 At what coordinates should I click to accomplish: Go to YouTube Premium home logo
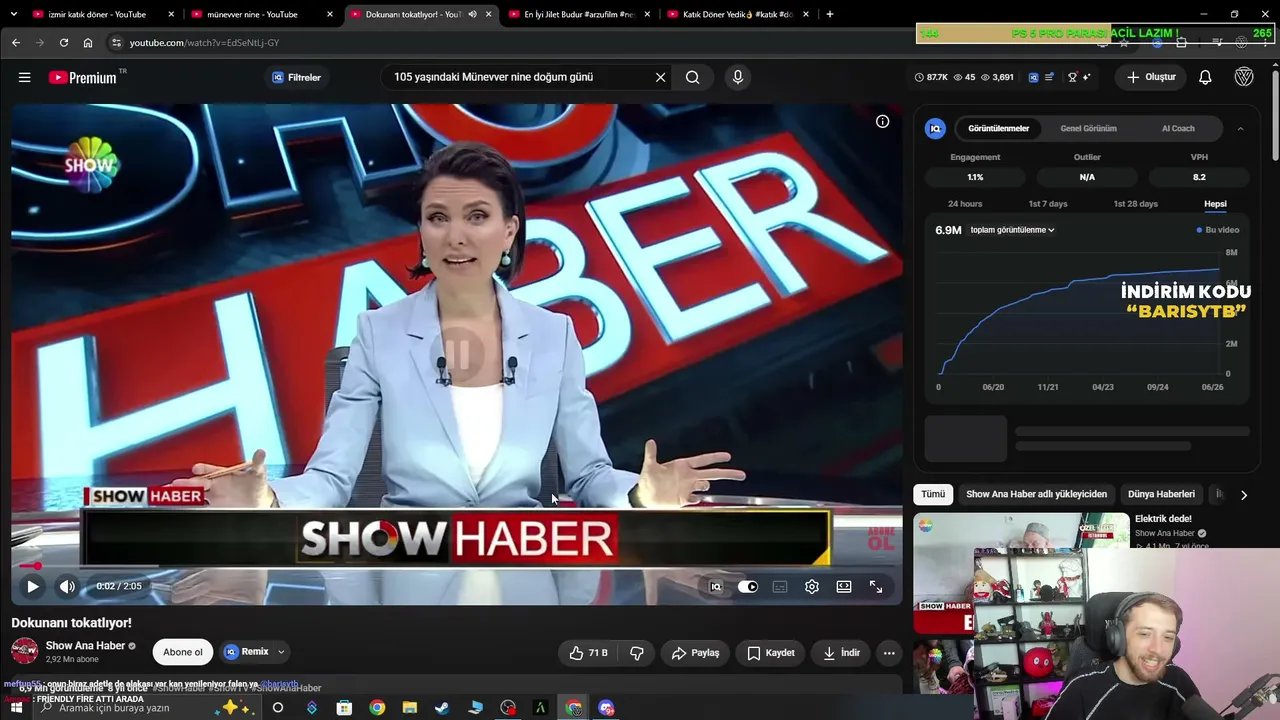[83, 77]
